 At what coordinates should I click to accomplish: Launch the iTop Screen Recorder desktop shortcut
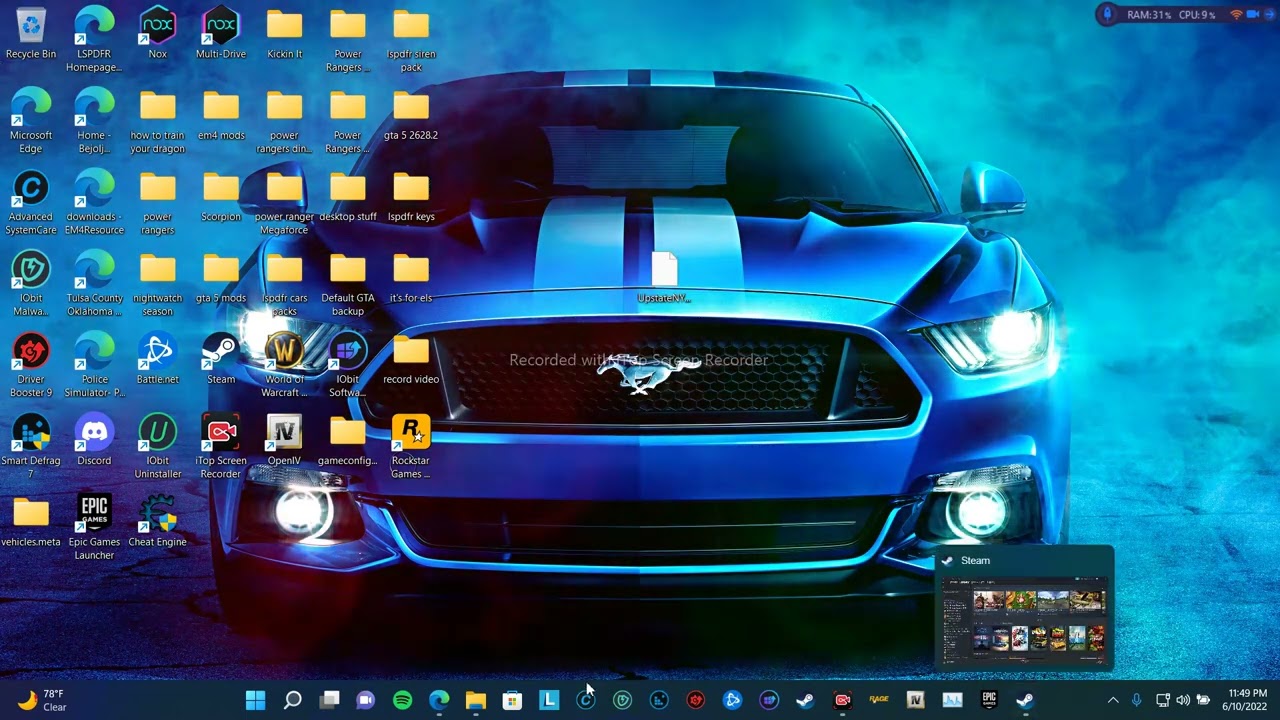point(221,446)
